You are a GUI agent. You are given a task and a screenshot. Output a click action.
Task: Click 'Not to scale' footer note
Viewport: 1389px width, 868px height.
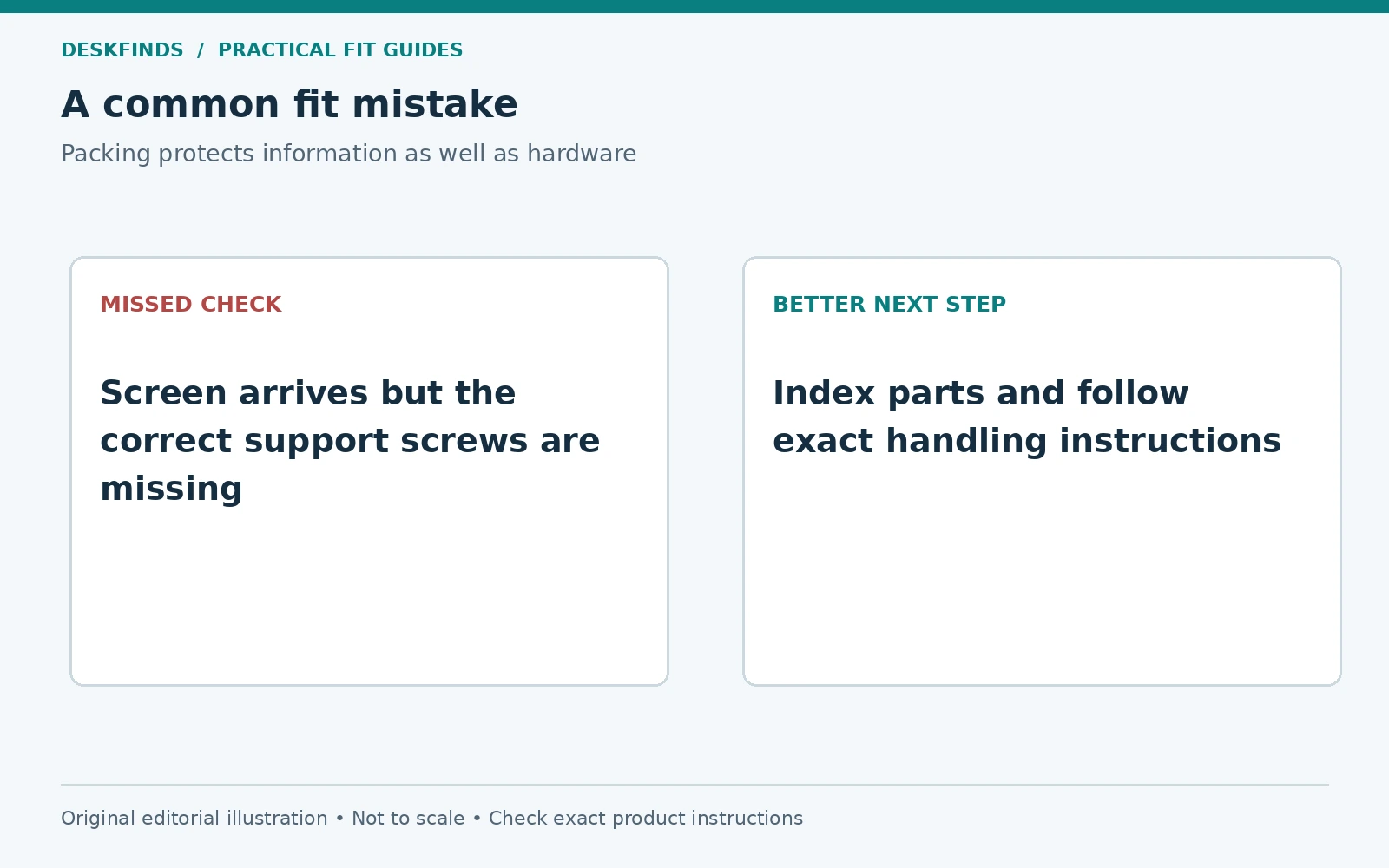coord(408,819)
